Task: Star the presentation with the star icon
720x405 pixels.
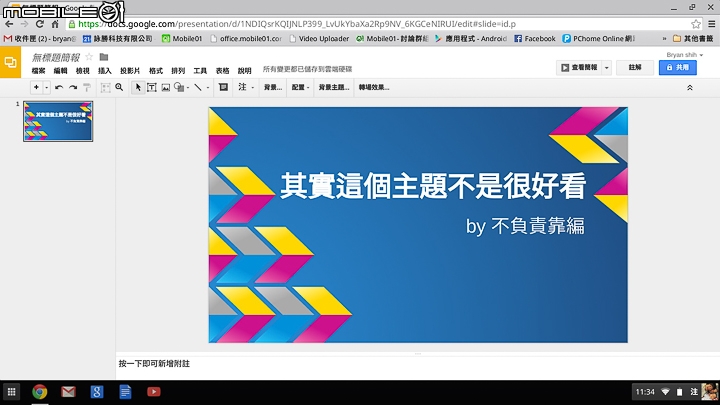Action: pos(90,57)
